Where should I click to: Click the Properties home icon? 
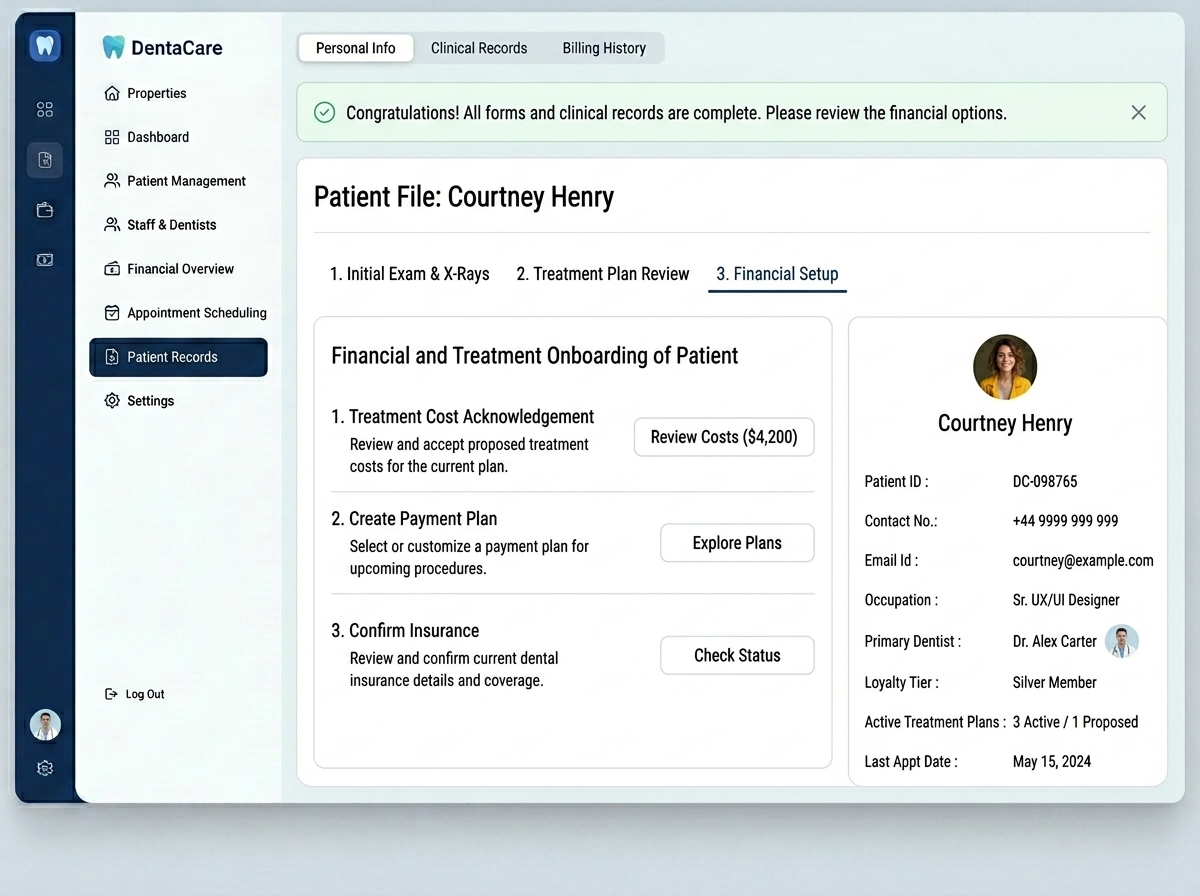click(112, 93)
